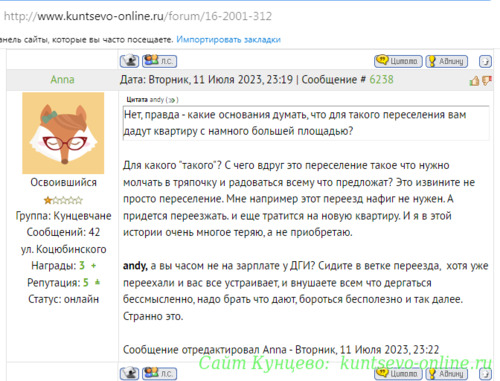500x381 pixels.
Task: Open Anna's profile via the top profile icon
Action: tap(129, 61)
